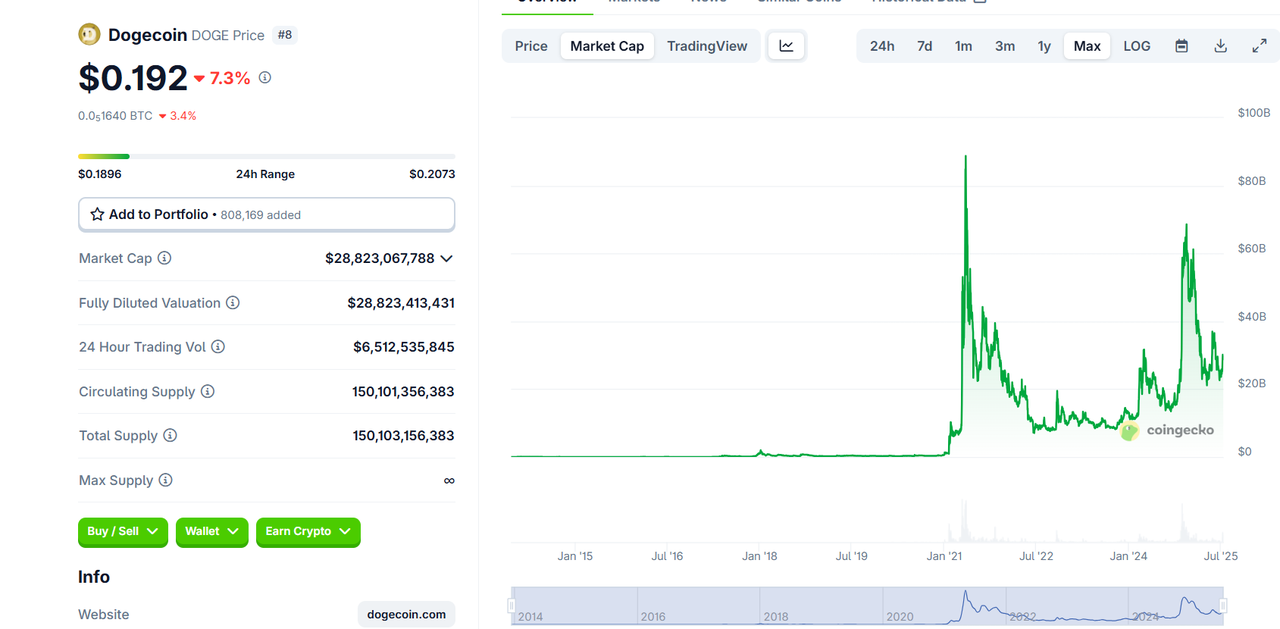Click the Dogecoin coin logo
Image resolution: width=1280 pixels, height=629 pixels.
coord(90,35)
